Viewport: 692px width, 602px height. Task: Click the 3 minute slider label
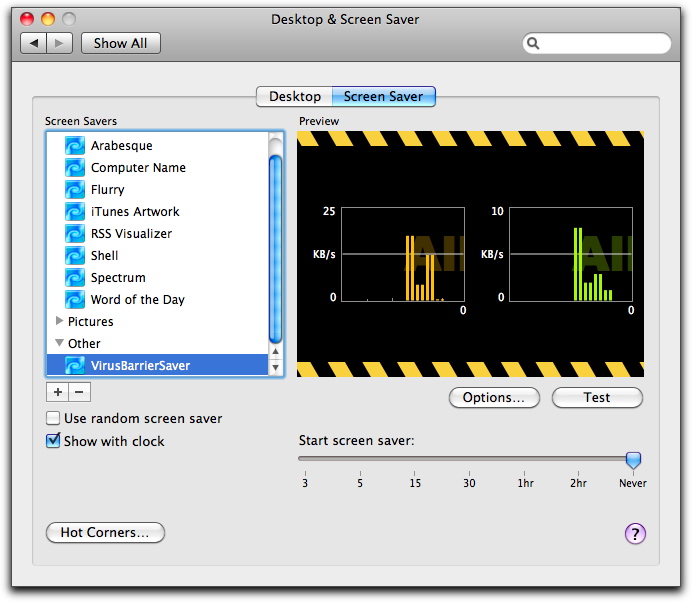[x=305, y=483]
